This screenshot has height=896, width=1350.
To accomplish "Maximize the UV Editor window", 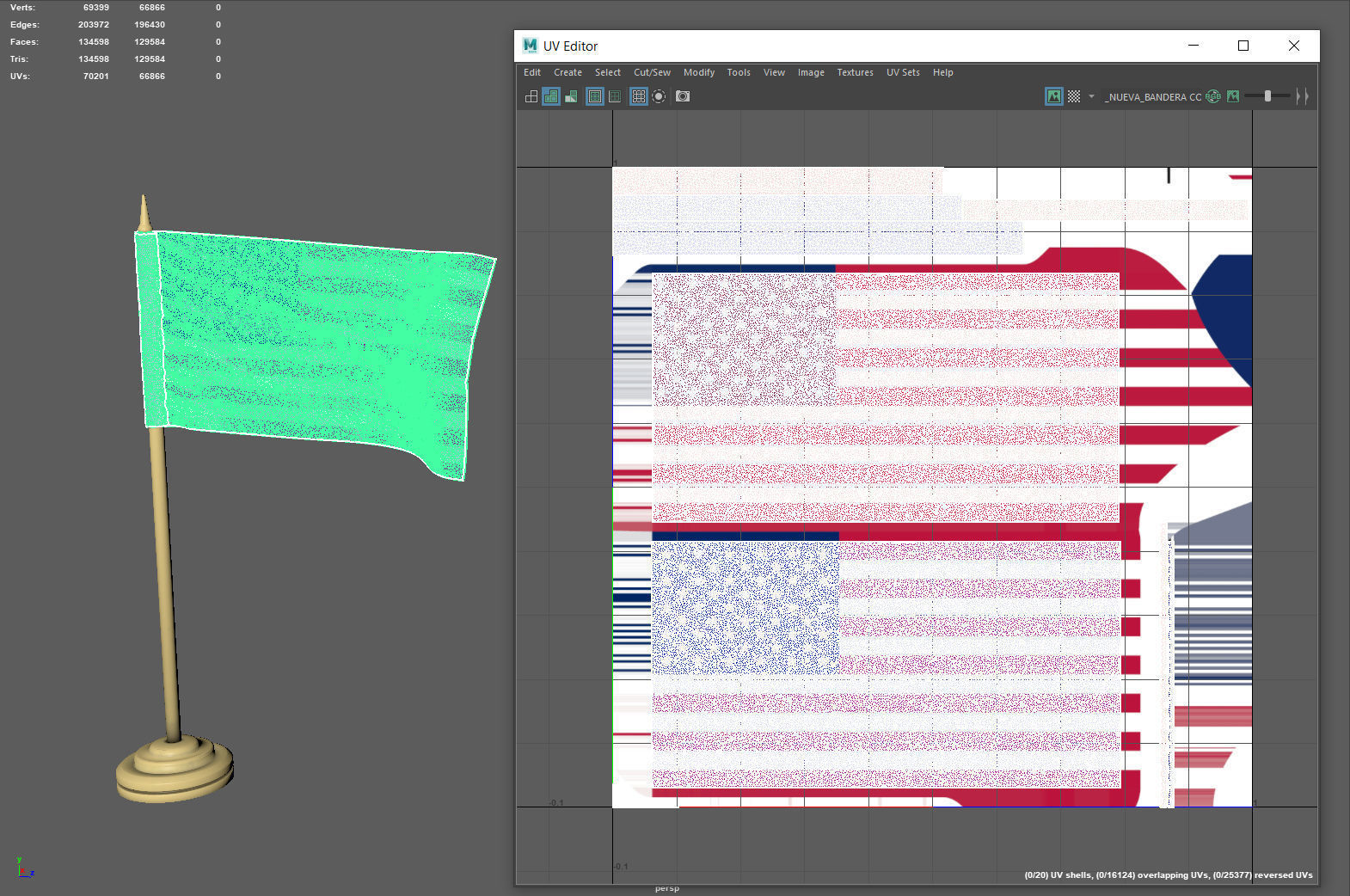I will pos(1243,46).
